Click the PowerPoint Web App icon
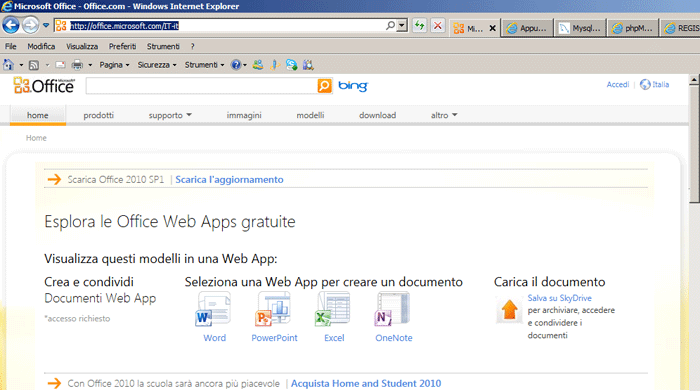 tap(273, 309)
